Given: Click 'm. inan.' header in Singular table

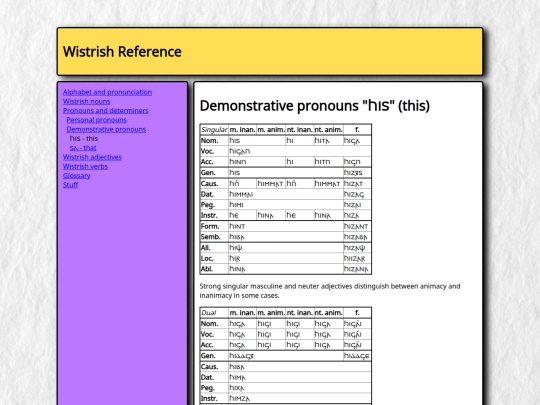Looking at the screenshot, I should 242,130.
